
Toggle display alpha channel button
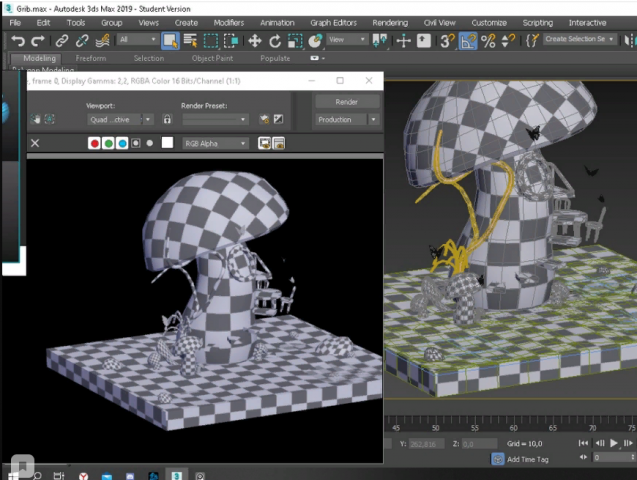[x=136, y=143]
